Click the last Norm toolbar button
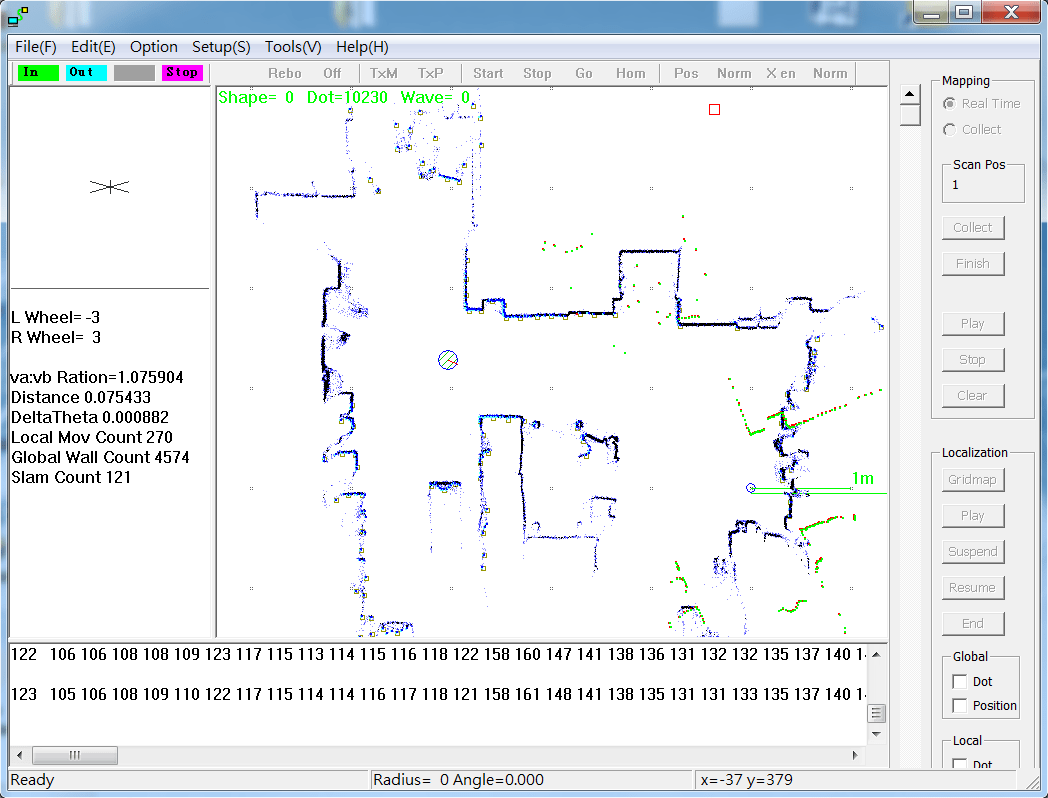The width and height of the screenshot is (1048, 798). pos(830,74)
